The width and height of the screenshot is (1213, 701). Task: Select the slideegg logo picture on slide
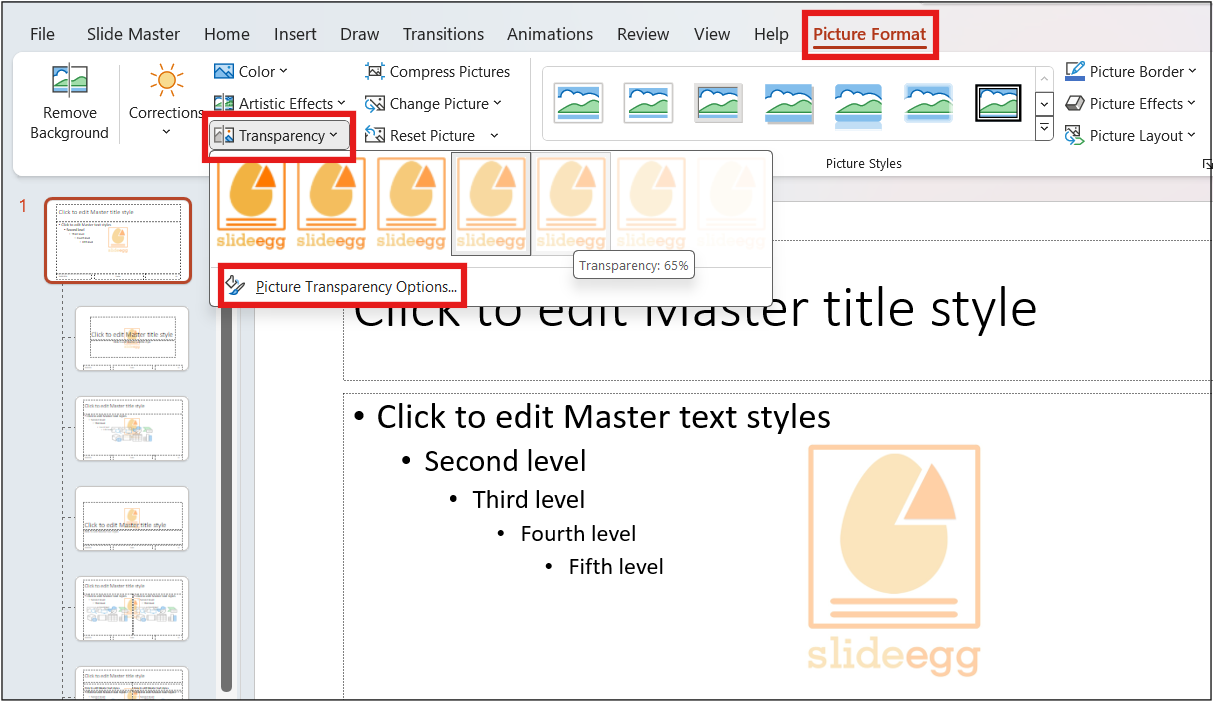pos(894,561)
